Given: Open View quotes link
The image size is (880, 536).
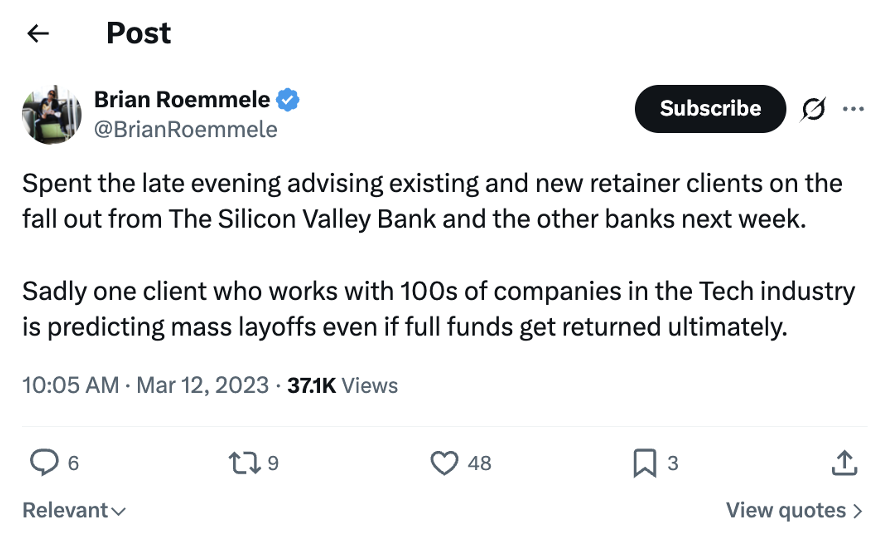Looking at the screenshot, I should 786,510.
